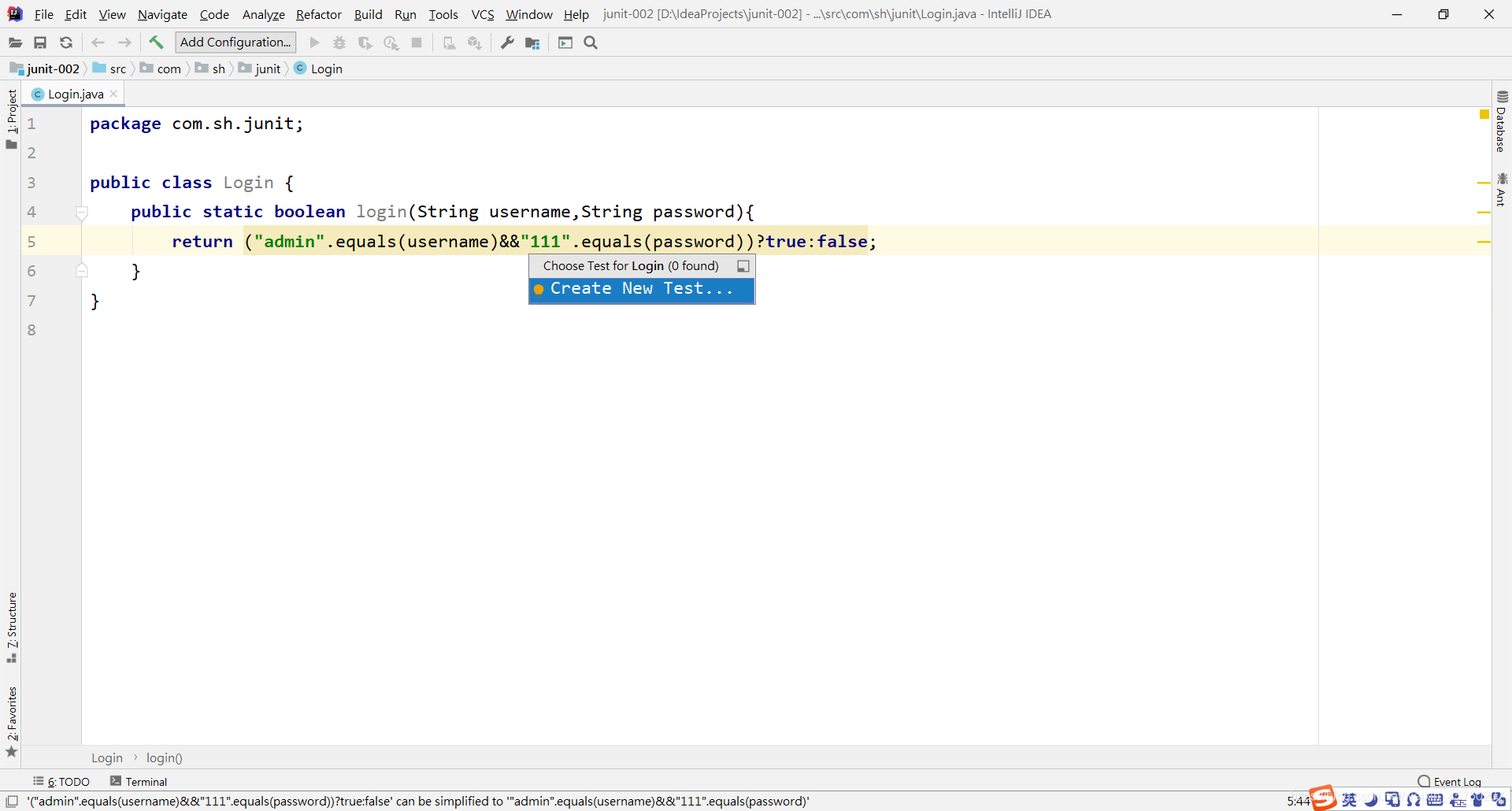The height and width of the screenshot is (811, 1512).
Task: Click login() in bottom editor breadcrumb
Action: (x=164, y=757)
